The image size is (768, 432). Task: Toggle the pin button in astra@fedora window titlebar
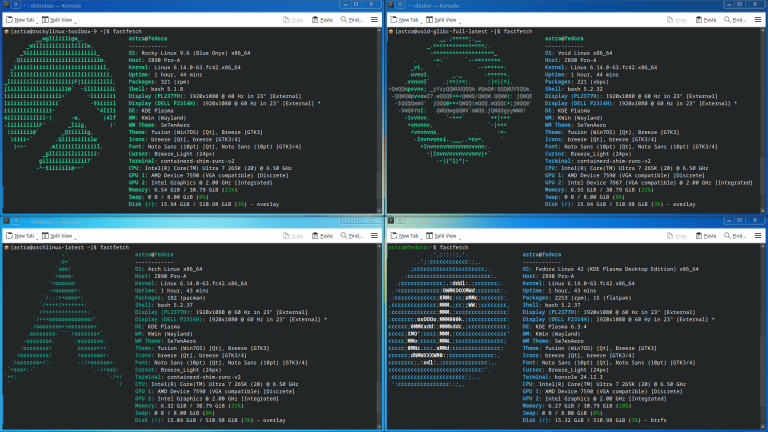coord(400,221)
